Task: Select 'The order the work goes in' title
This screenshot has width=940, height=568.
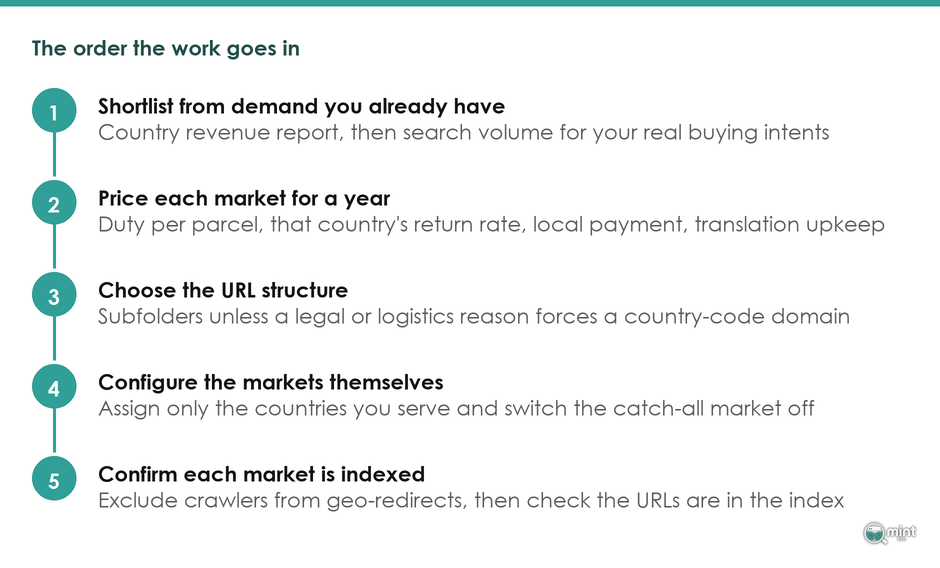Action: click(165, 49)
